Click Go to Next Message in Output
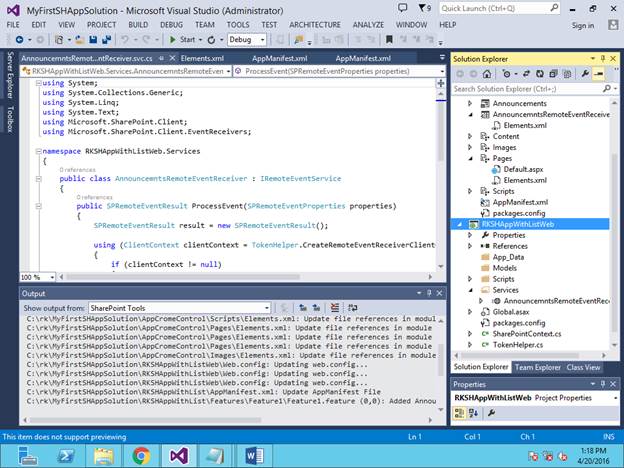 pos(316,308)
